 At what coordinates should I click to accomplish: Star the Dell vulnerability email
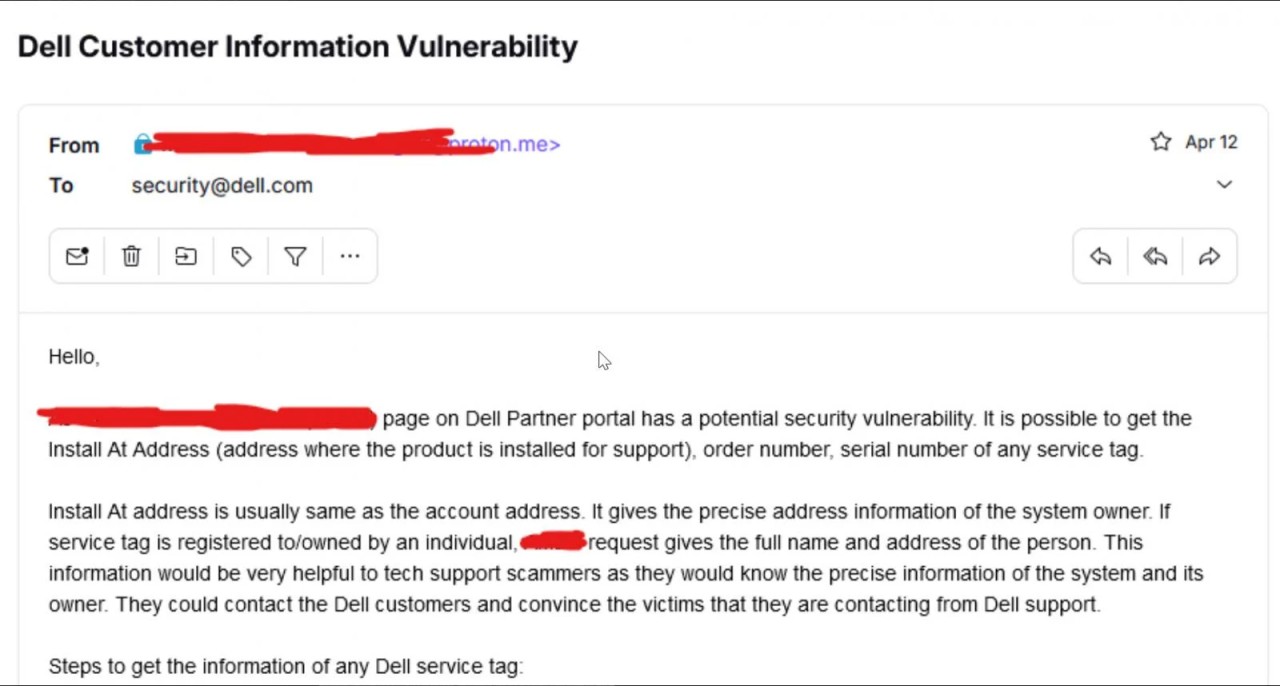point(1160,142)
